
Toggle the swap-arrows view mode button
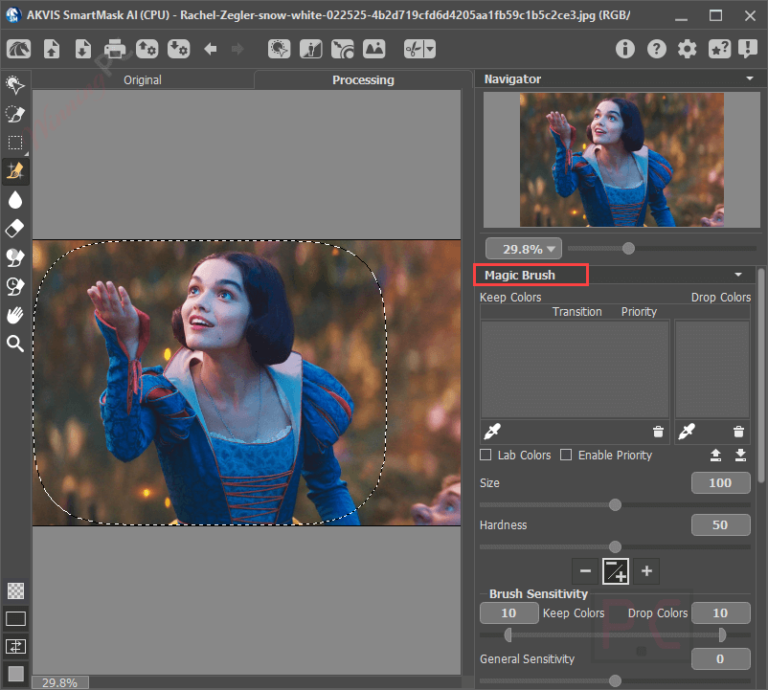(16, 647)
